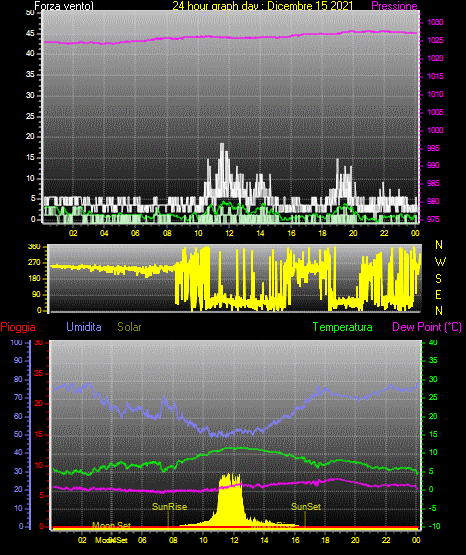Click the 'Temperatura' legend label
The width and height of the screenshot is (466, 555).
pos(343,327)
